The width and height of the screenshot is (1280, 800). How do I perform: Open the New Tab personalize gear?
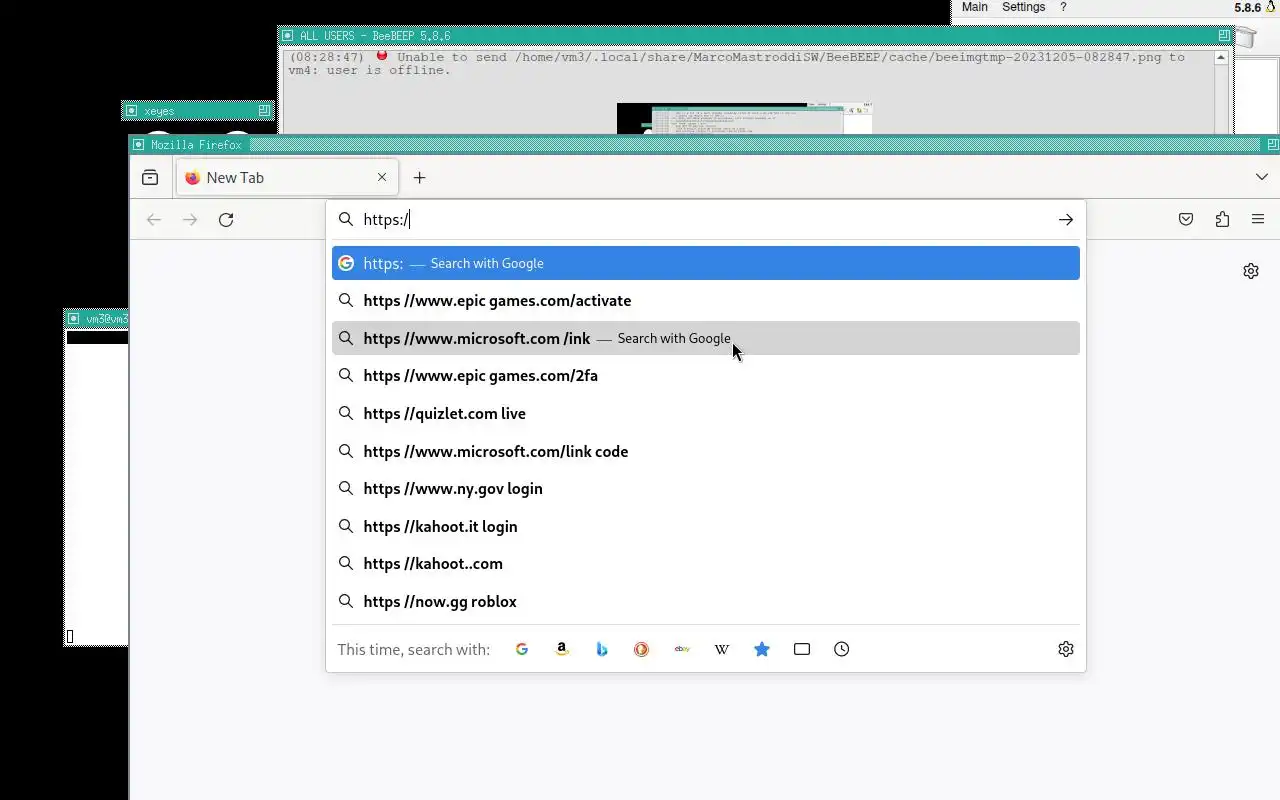[x=1251, y=271]
